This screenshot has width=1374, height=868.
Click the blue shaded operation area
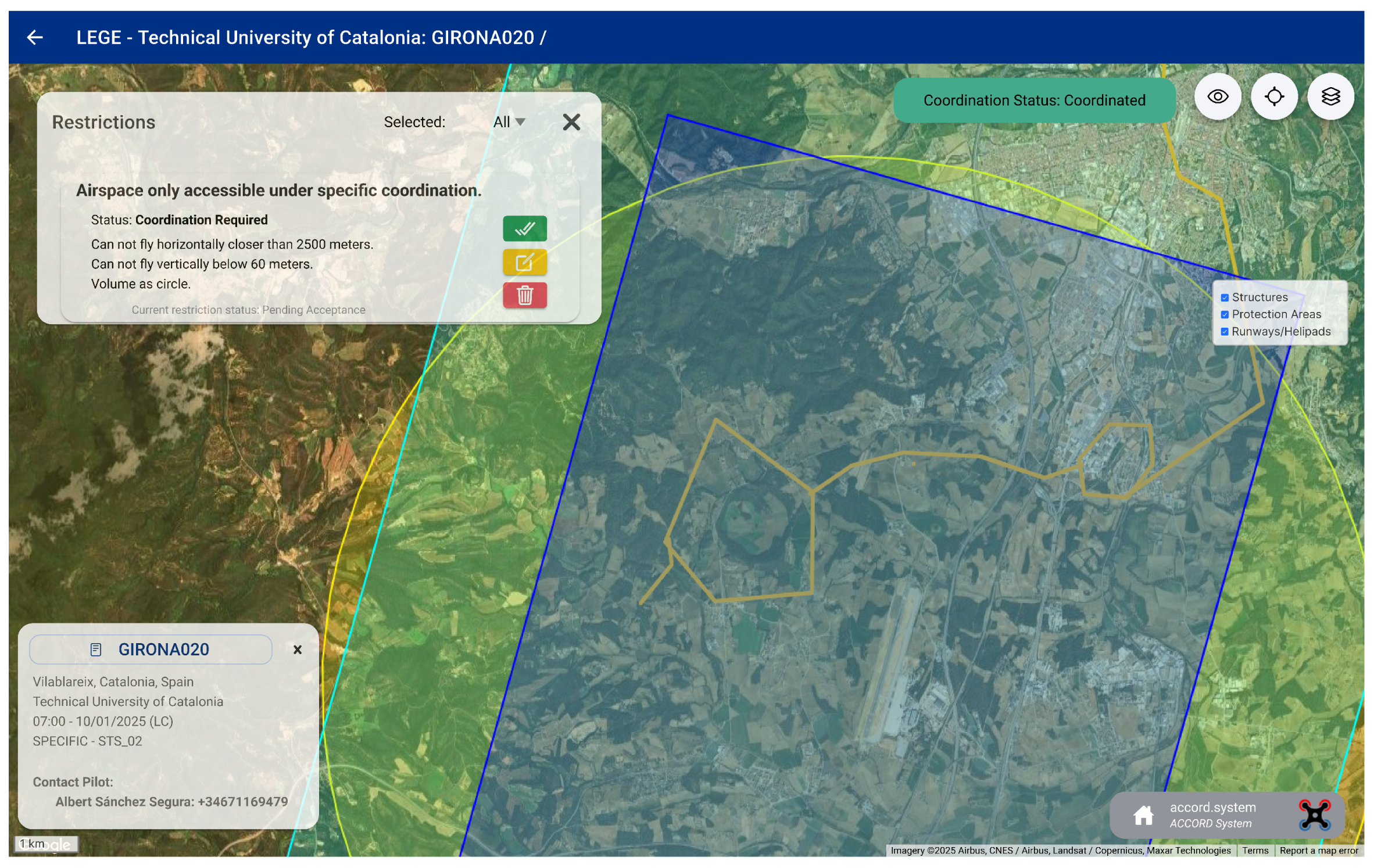point(872,349)
